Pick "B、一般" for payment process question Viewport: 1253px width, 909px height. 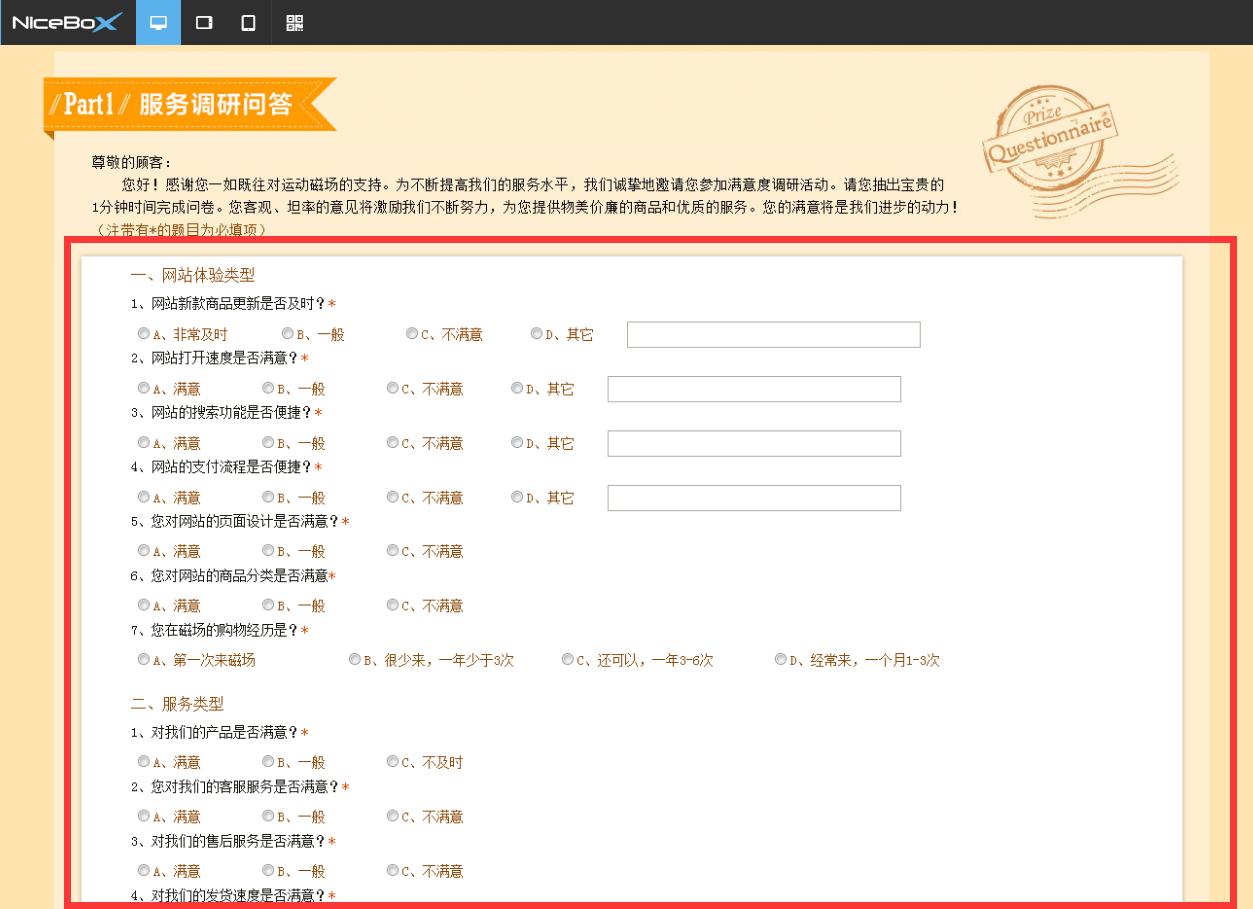coord(267,497)
